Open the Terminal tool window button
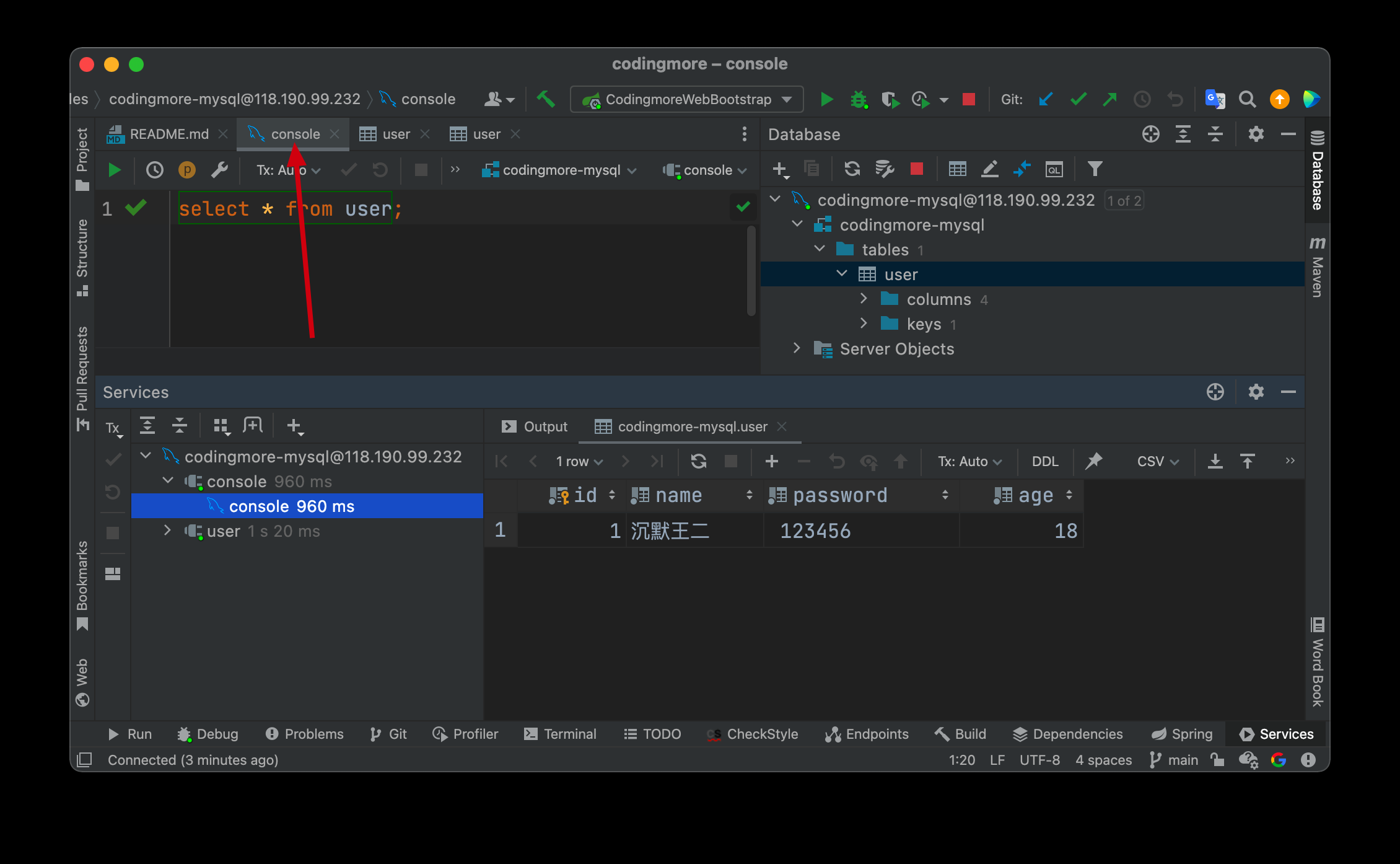 point(560,734)
